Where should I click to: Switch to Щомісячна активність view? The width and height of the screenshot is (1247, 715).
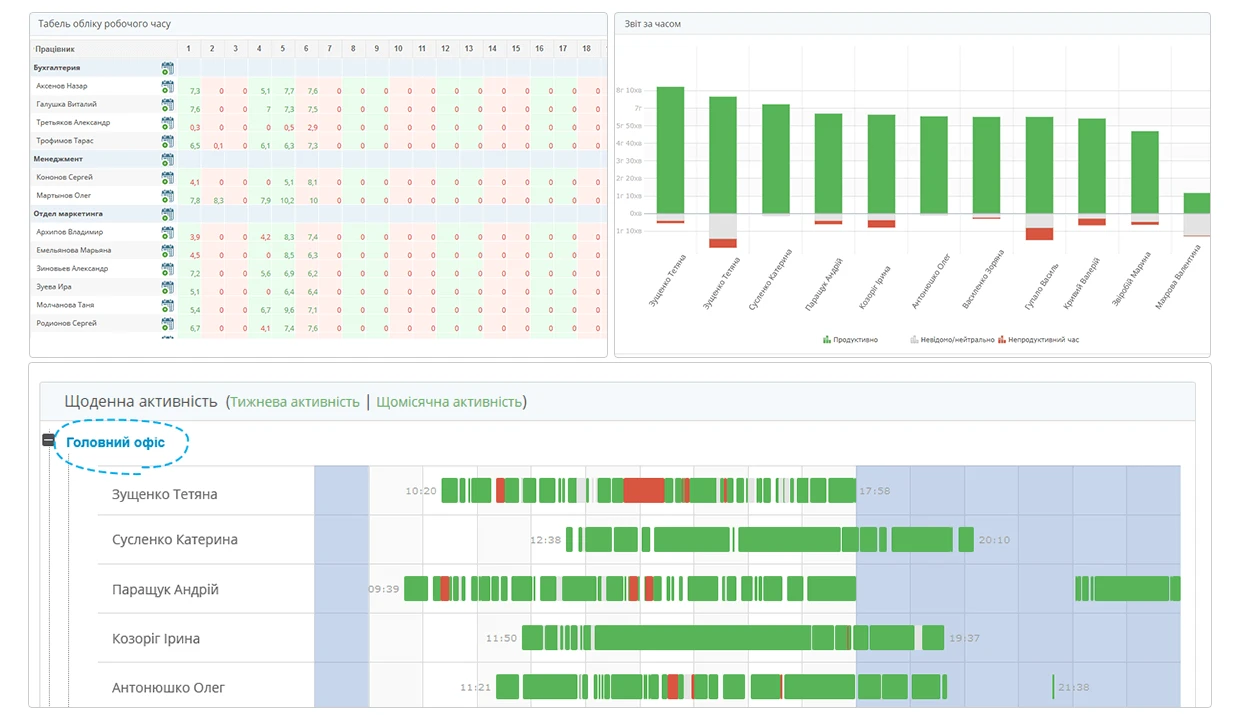point(449,402)
